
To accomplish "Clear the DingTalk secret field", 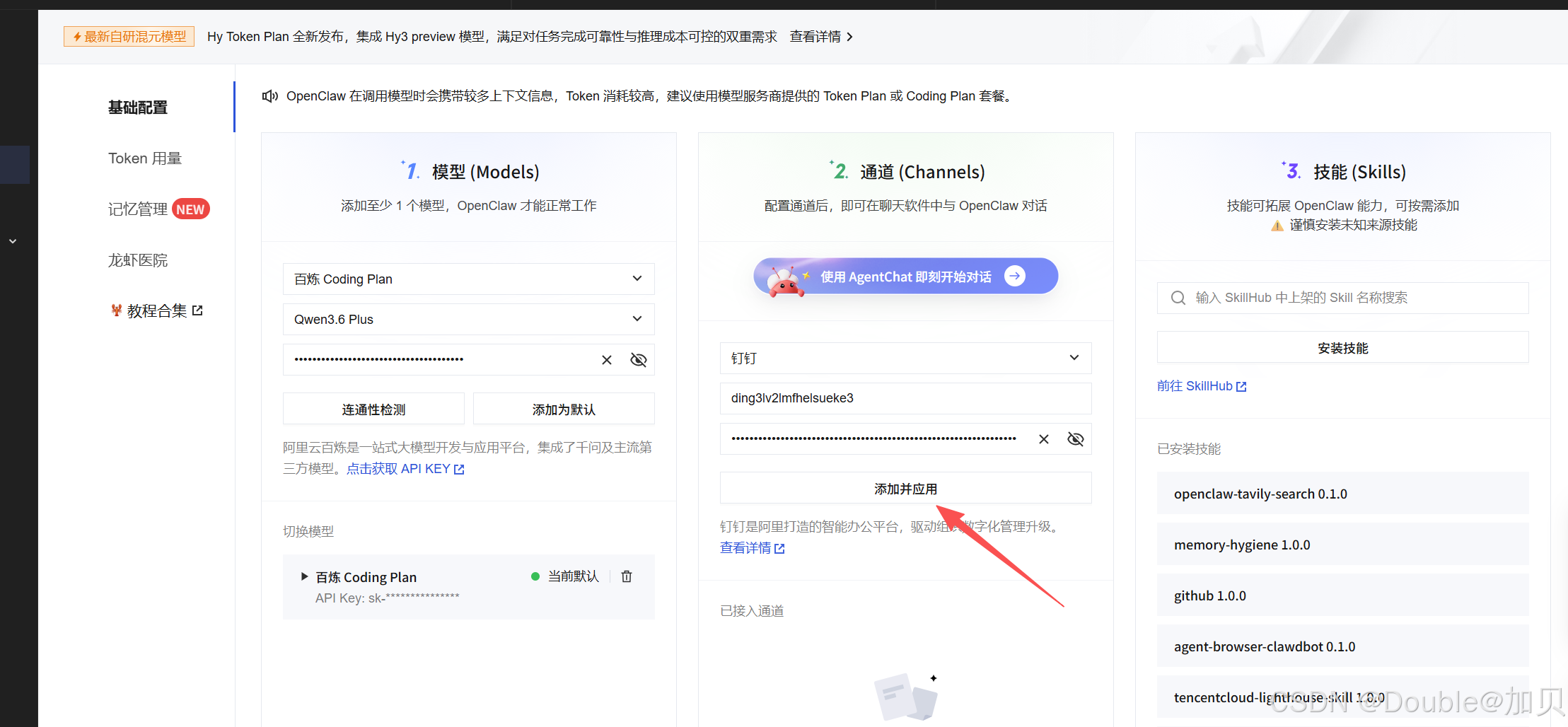I will pyautogui.click(x=1043, y=439).
